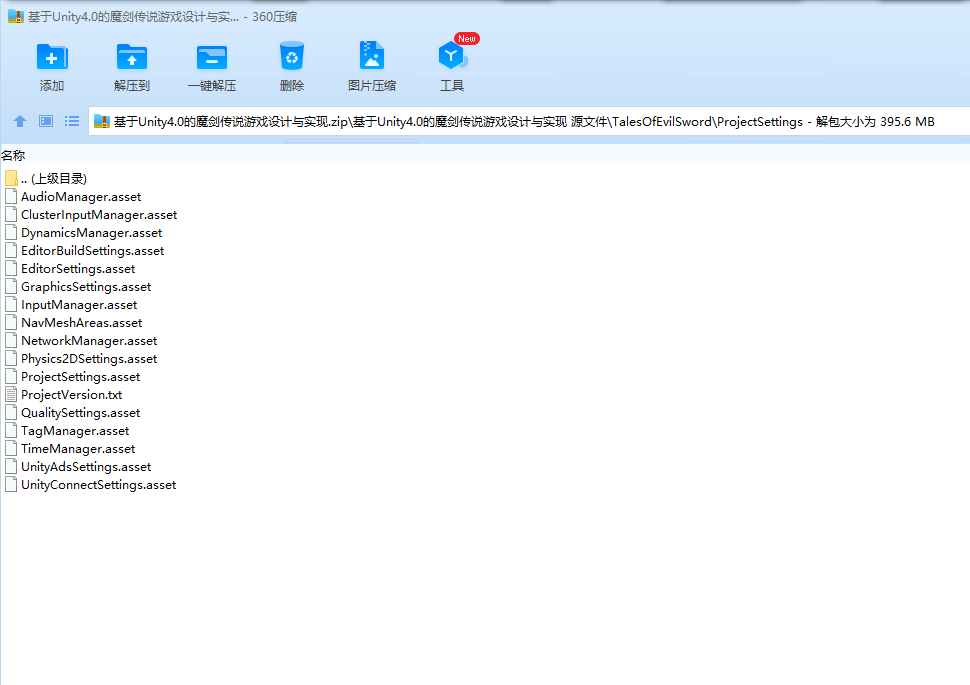Select AudioManager.asset file
The image size is (970, 685).
point(81,197)
